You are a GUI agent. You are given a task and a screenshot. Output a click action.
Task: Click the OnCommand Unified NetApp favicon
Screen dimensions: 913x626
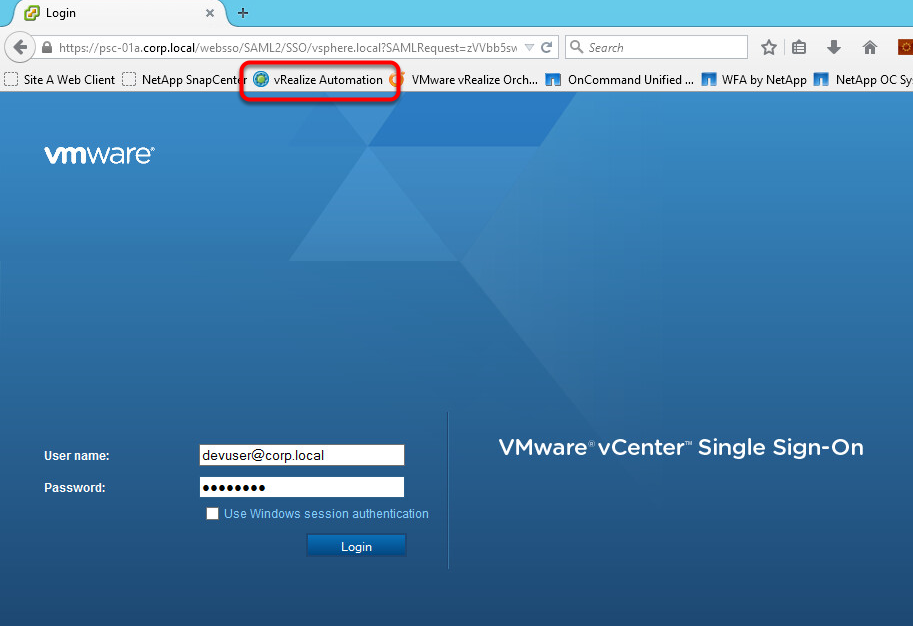(x=553, y=80)
